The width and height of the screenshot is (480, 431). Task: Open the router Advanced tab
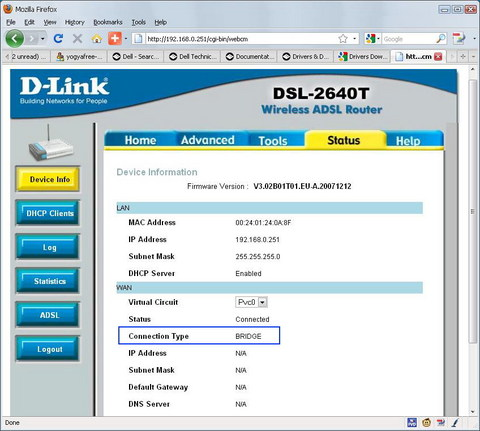(x=207, y=140)
